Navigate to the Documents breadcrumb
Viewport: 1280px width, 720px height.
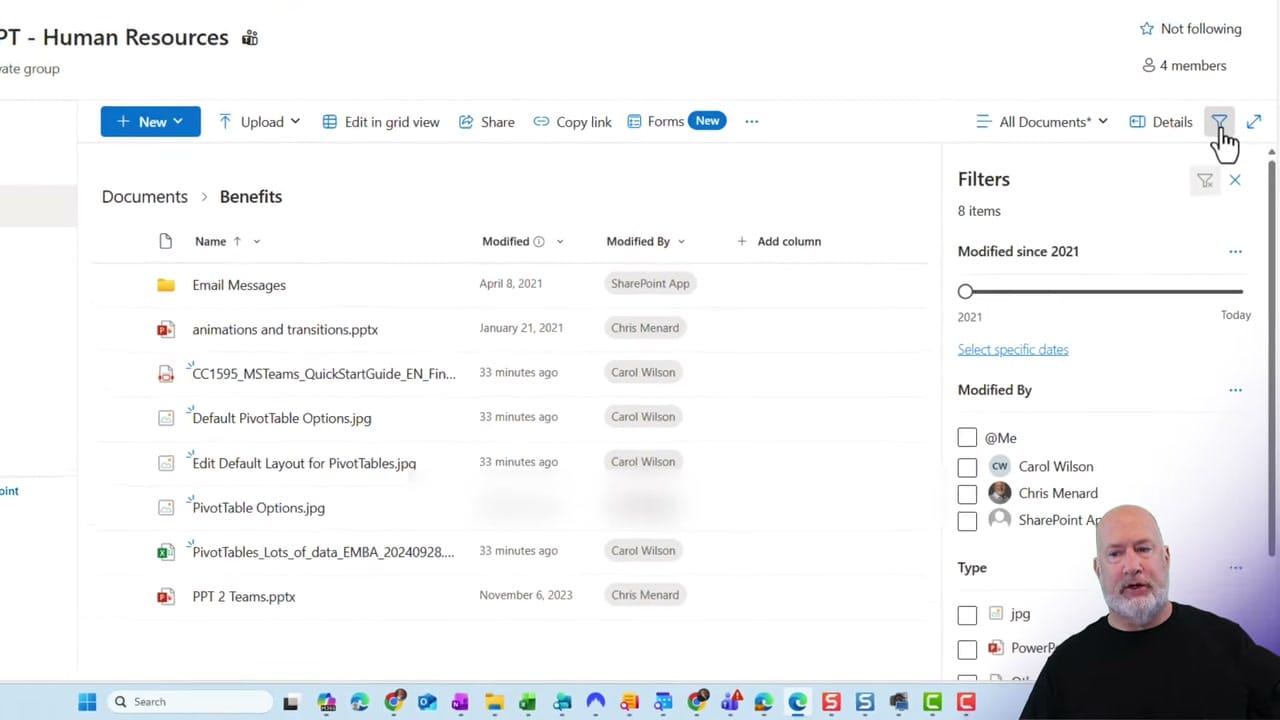click(144, 196)
